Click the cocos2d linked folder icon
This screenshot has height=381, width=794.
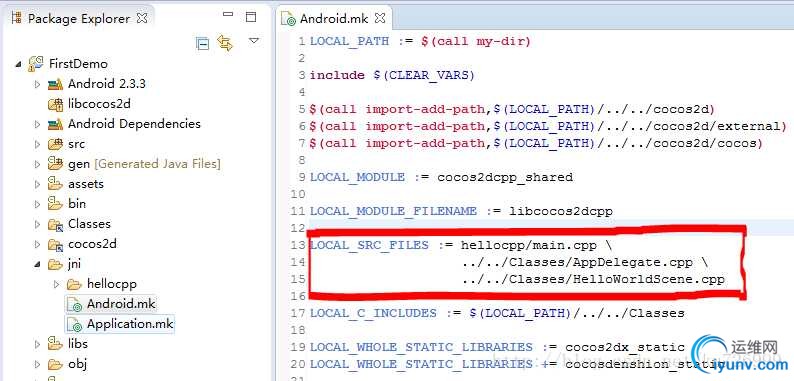click(x=55, y=244)
